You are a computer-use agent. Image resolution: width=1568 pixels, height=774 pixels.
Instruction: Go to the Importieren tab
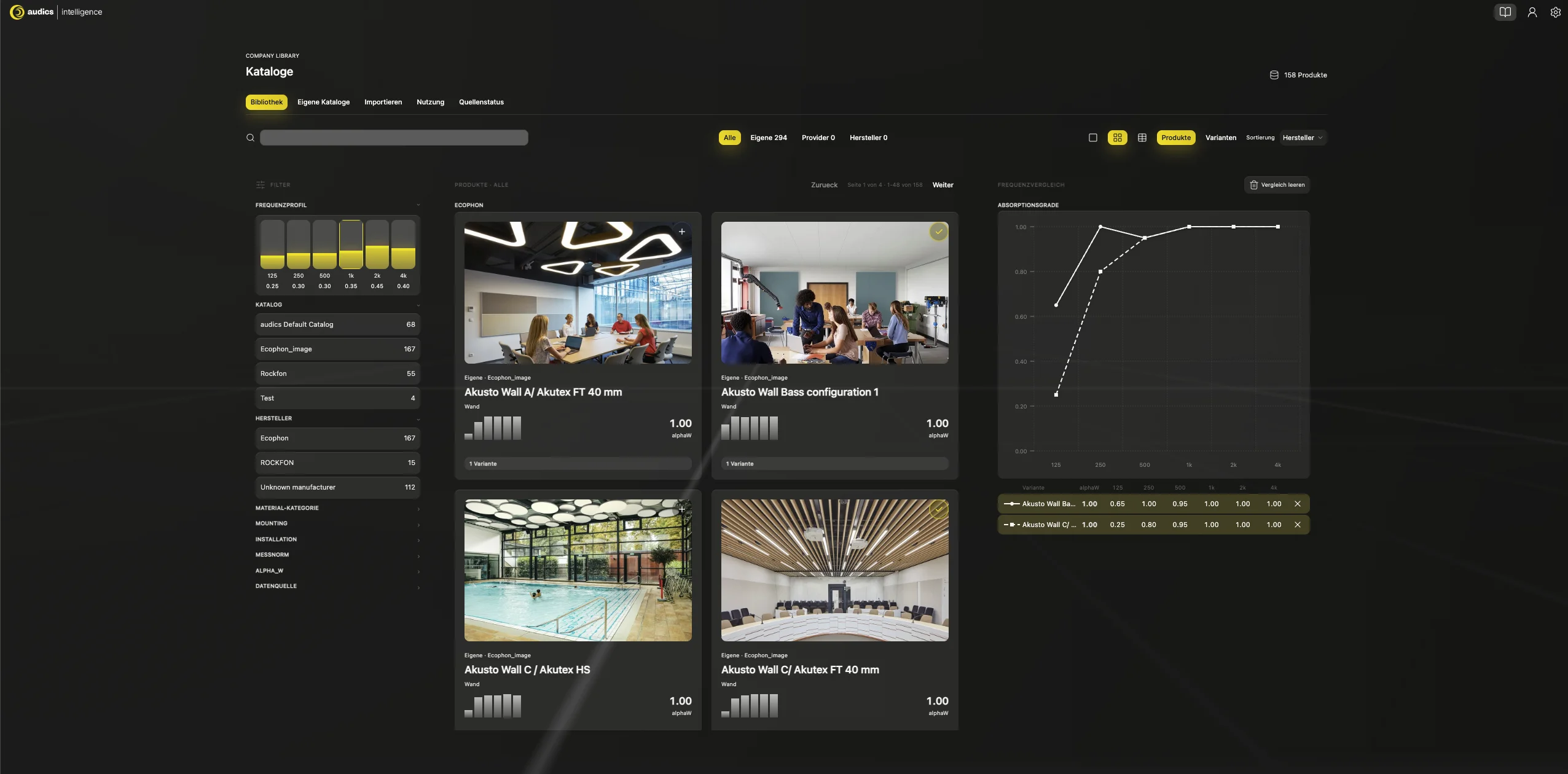(x=383, y=102)
